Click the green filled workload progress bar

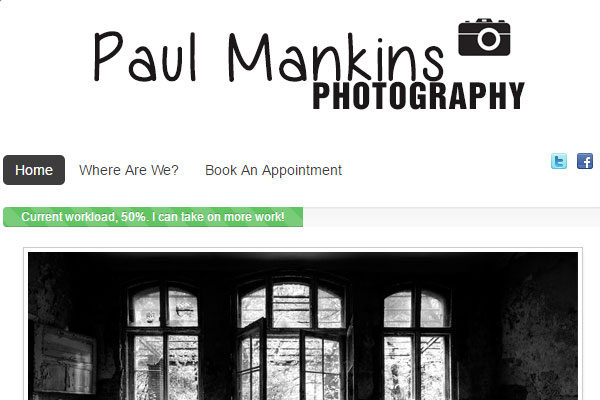click(x=153, y=217)
